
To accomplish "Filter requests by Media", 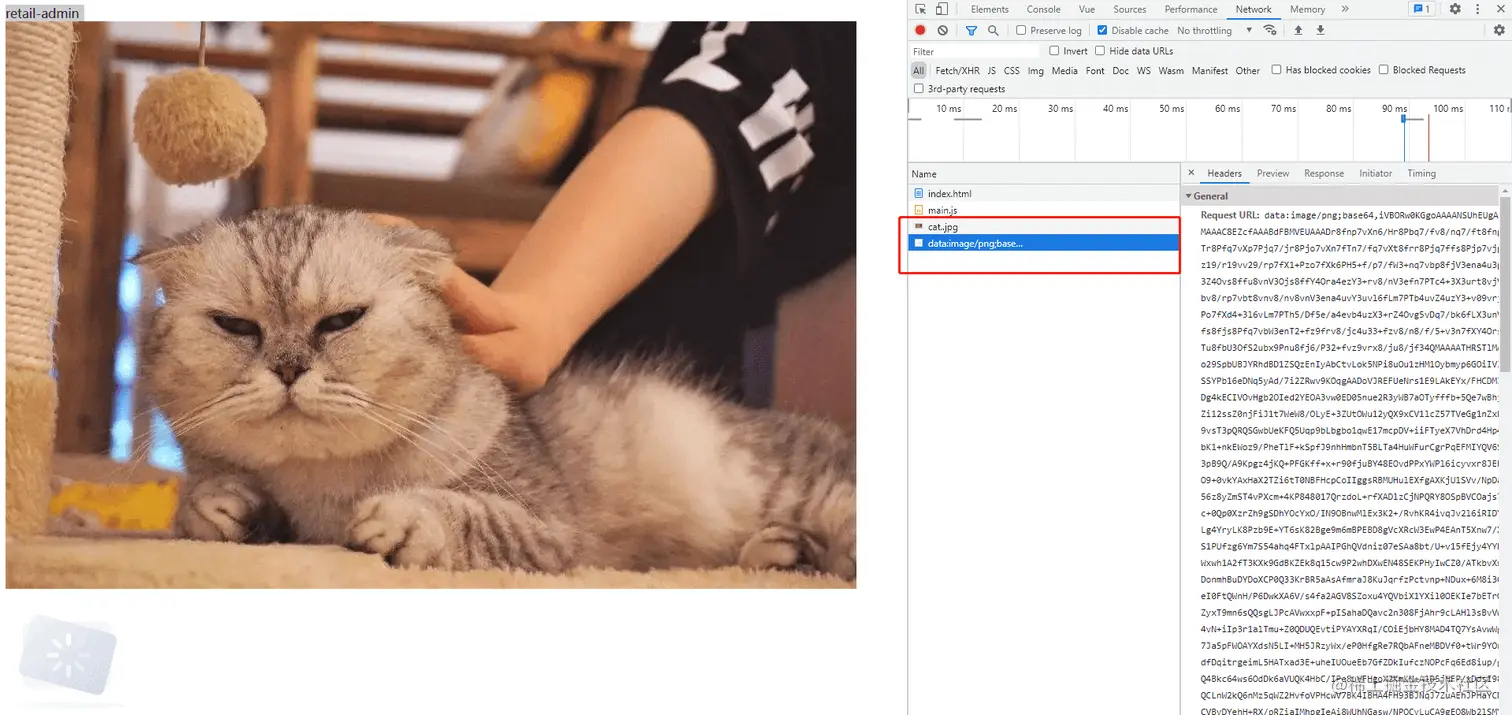I will click(1065, 70).
